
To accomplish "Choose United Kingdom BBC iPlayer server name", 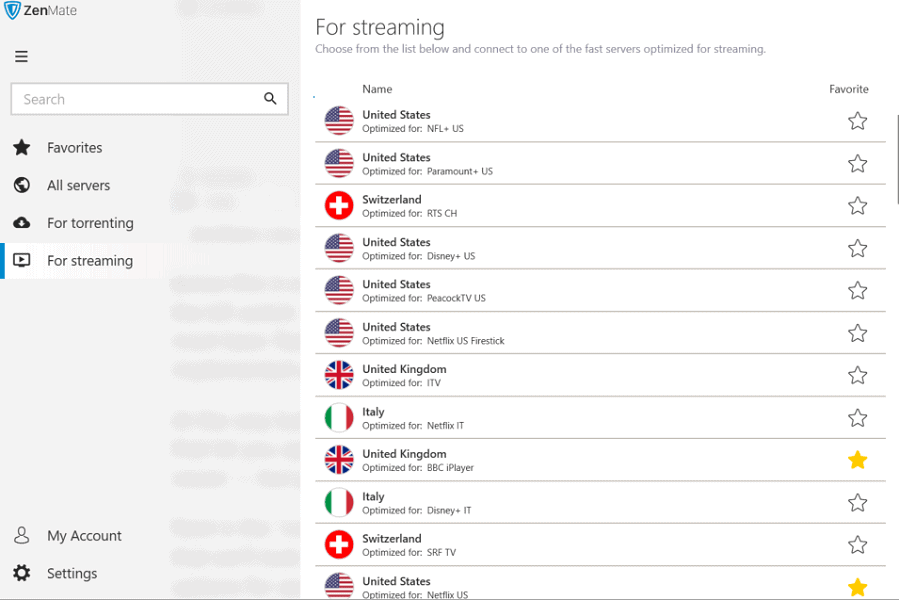I will coord(404,454).
